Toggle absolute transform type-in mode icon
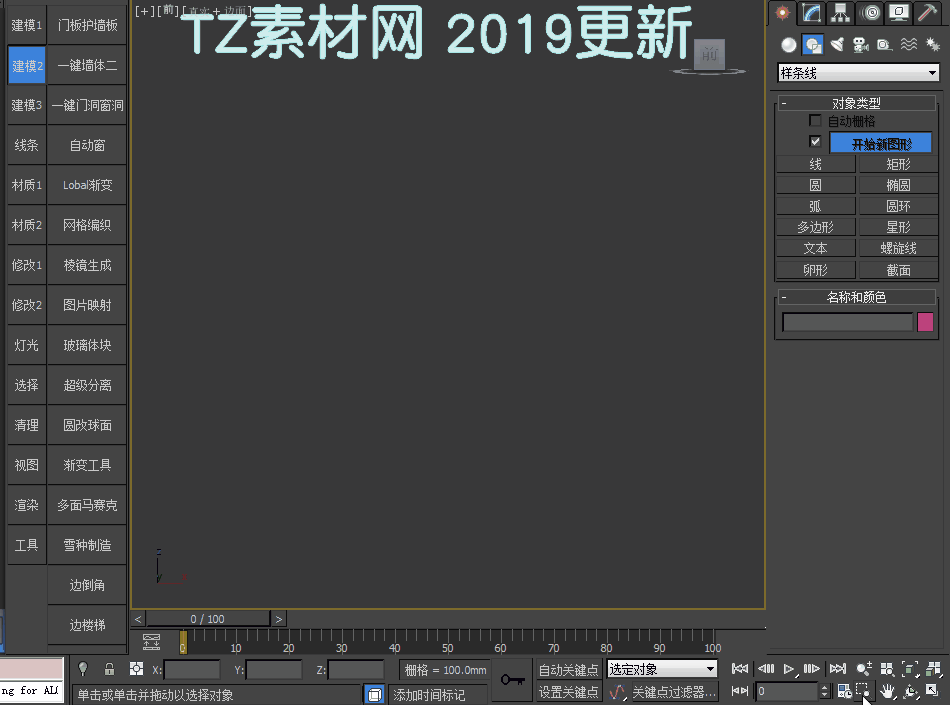This screenshot has width=950, height=705. point(136,669)
